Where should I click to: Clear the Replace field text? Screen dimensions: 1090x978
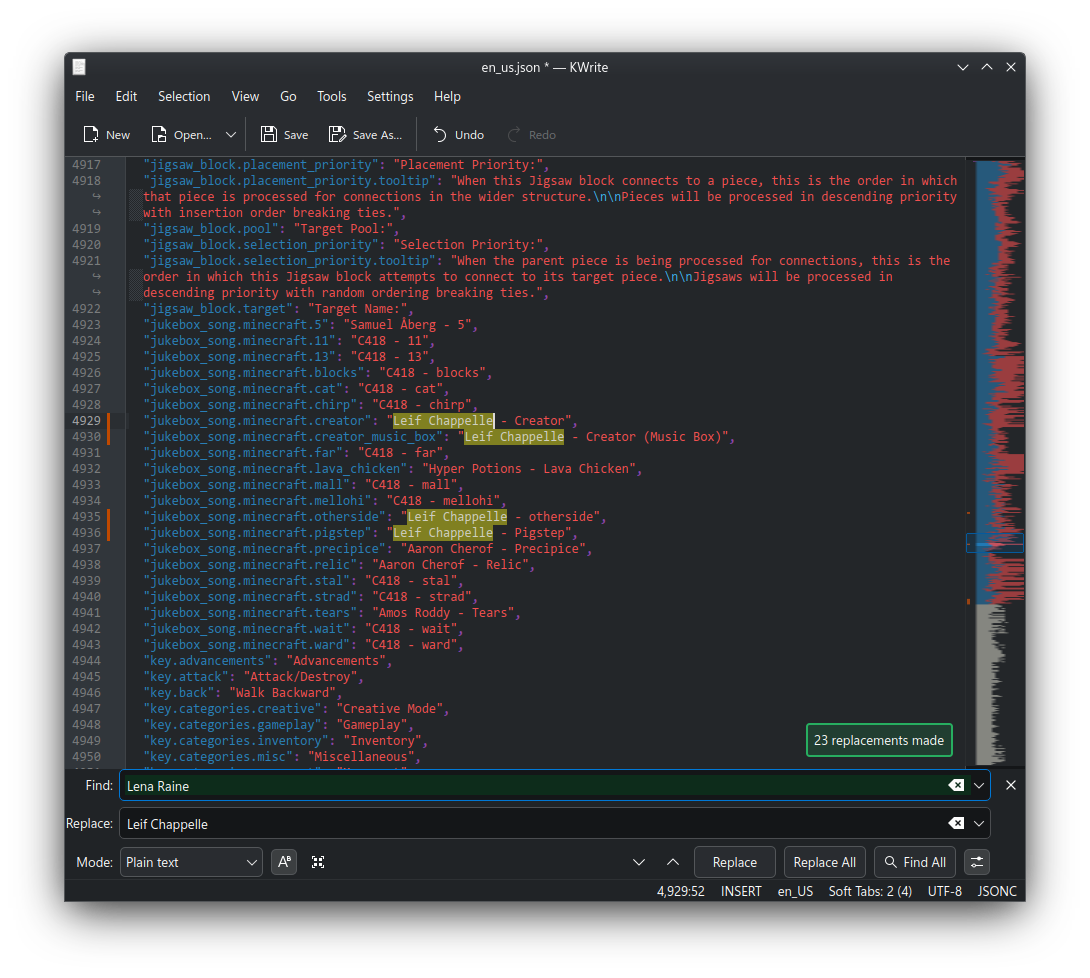pos(956,824)
